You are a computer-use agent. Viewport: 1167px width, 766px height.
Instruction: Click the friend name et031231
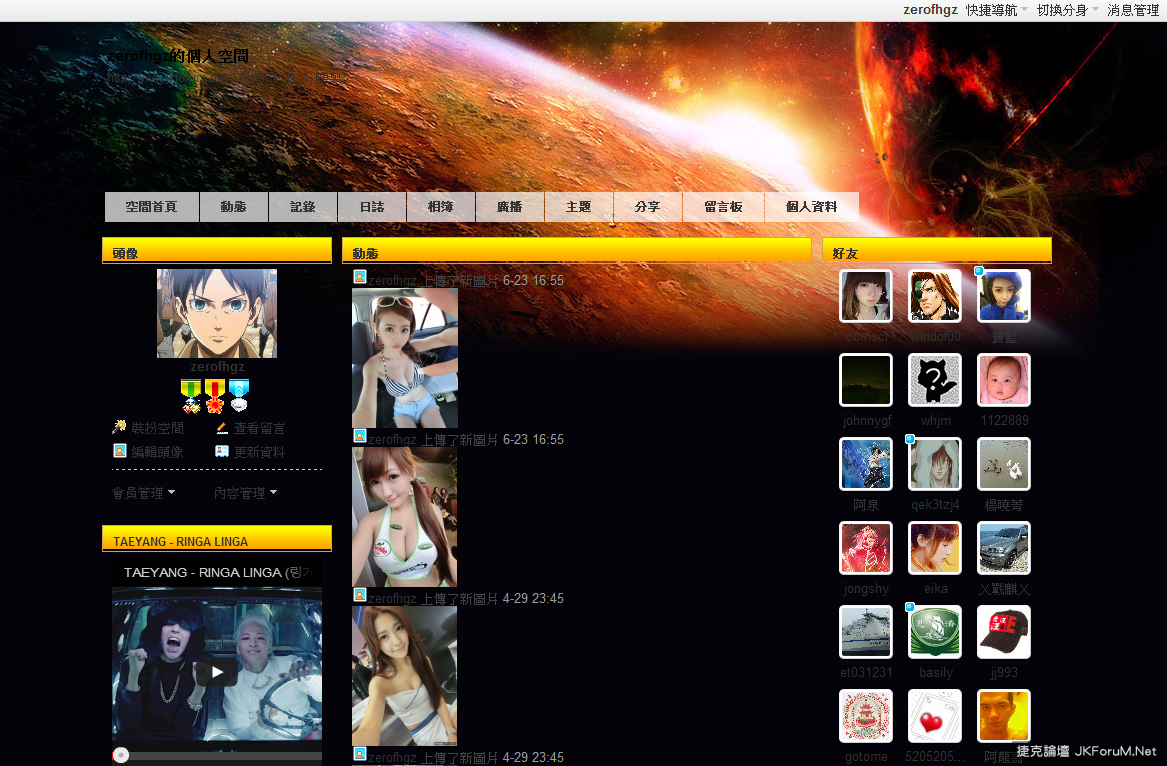pos(866,672)
